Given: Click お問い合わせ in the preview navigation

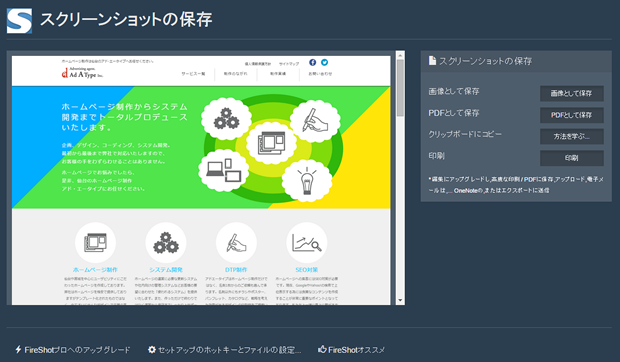Looking at the screenshot, I should pos(320,74).
